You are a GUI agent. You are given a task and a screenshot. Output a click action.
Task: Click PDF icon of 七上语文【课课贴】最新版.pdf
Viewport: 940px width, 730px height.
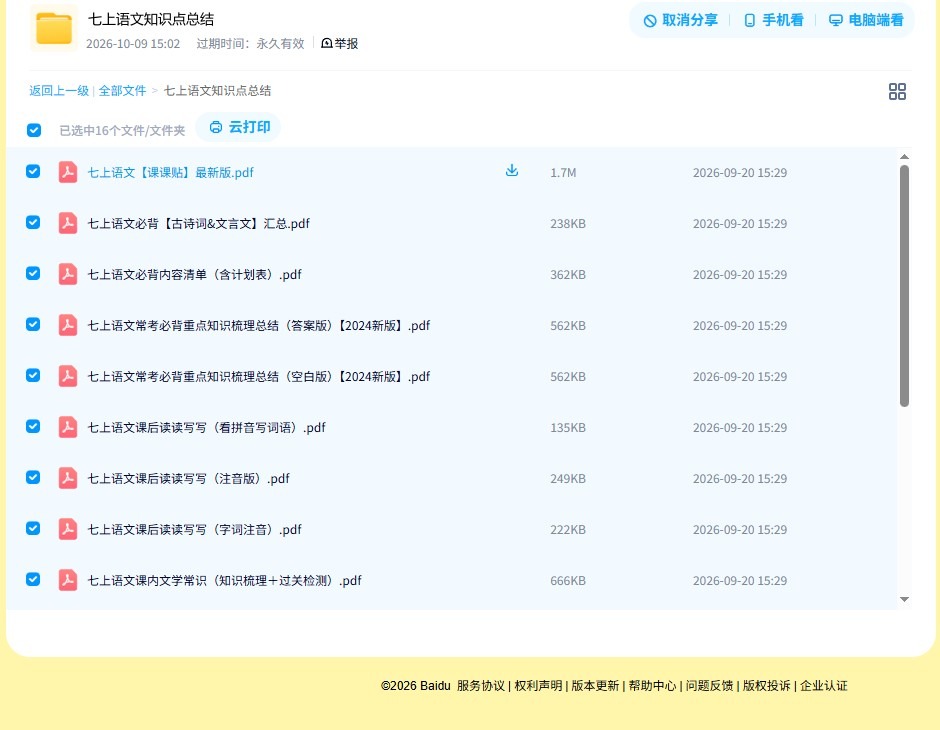(x=67, y=172)
